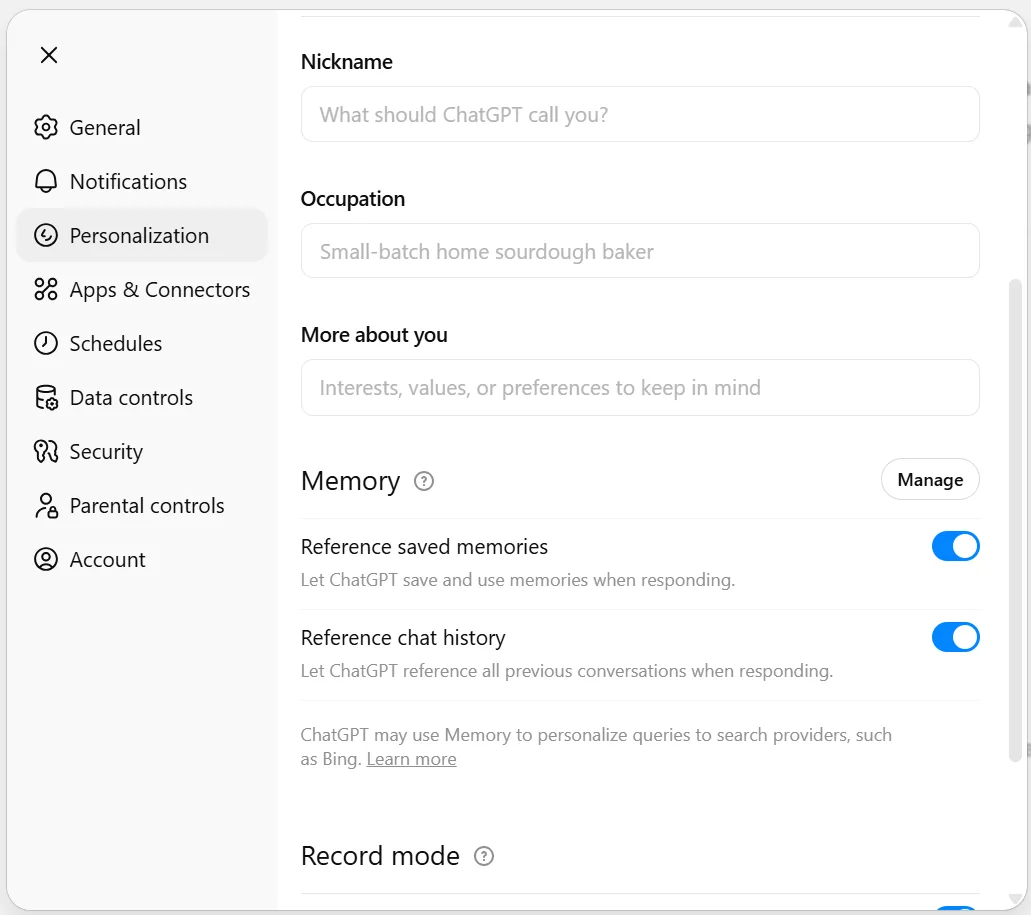Disable Reference saved memories toggle
This screenshot has width=1031, height=915.
point(955,547)
